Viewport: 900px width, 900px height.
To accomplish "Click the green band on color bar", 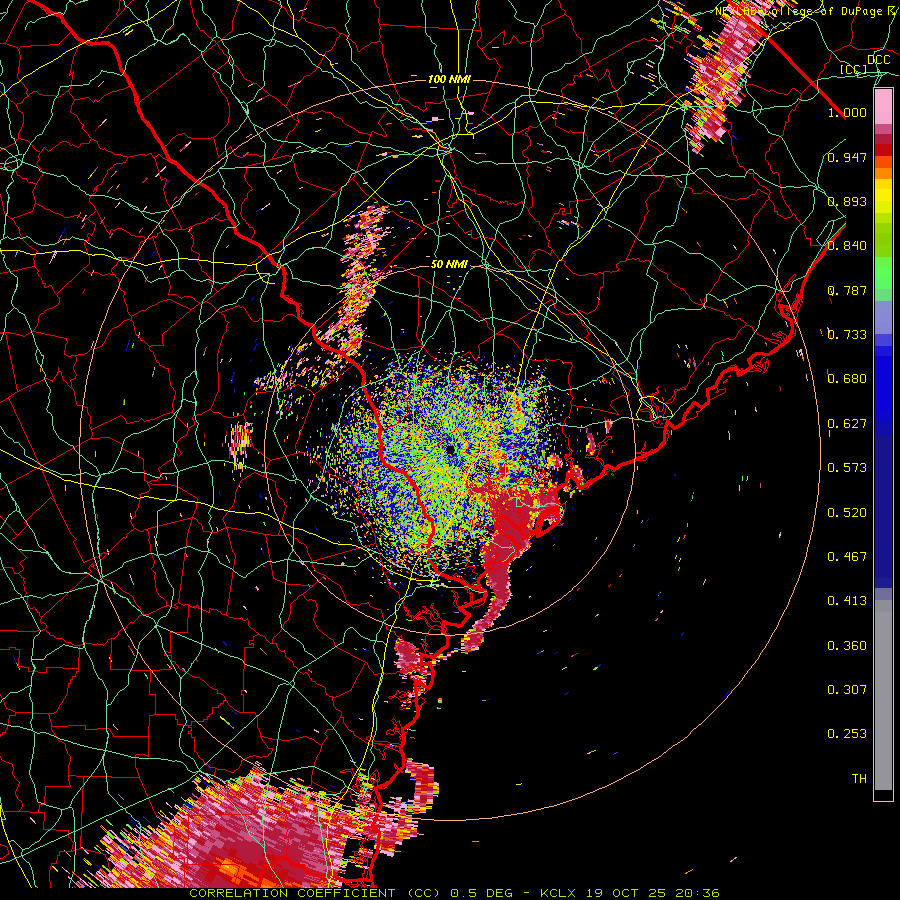I will [x=883, y=273].
